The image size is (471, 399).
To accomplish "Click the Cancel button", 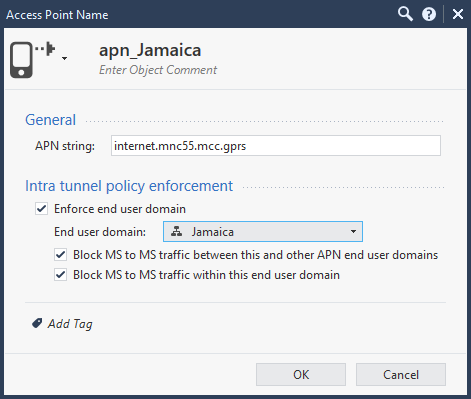I will (x=401, y=374).
